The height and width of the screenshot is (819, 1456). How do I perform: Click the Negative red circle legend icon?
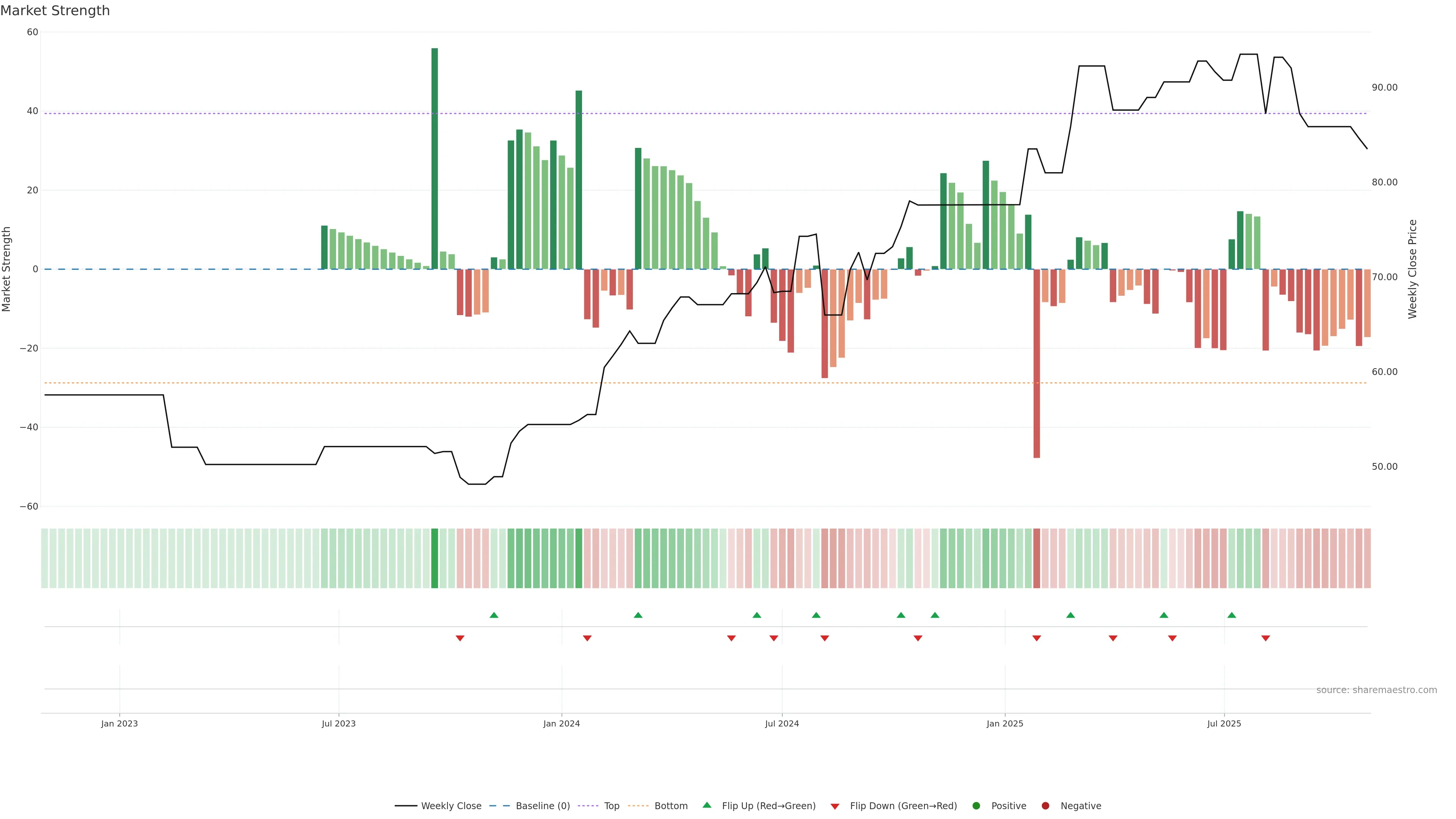click(1045, 806)
